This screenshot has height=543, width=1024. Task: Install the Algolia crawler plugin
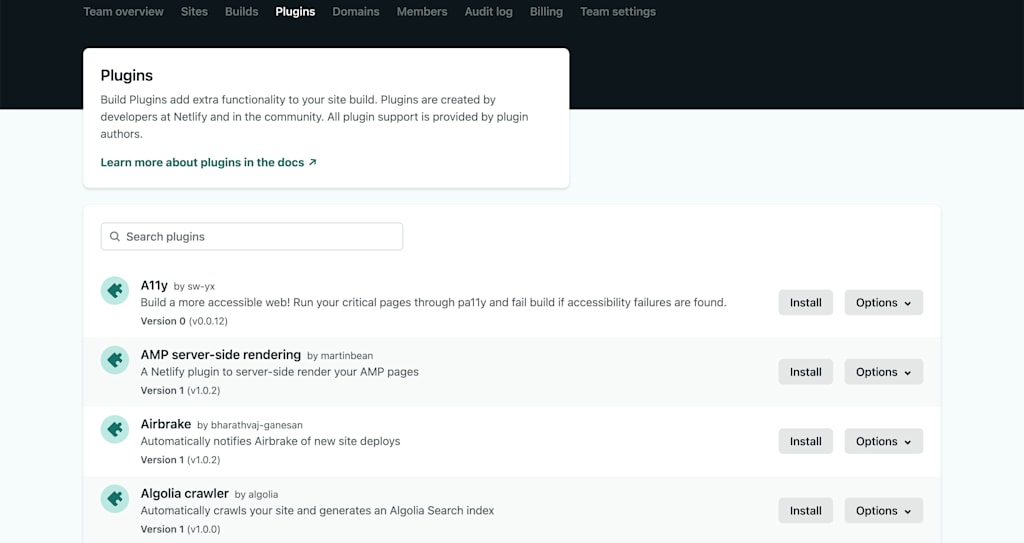click(x=805, y=510)
